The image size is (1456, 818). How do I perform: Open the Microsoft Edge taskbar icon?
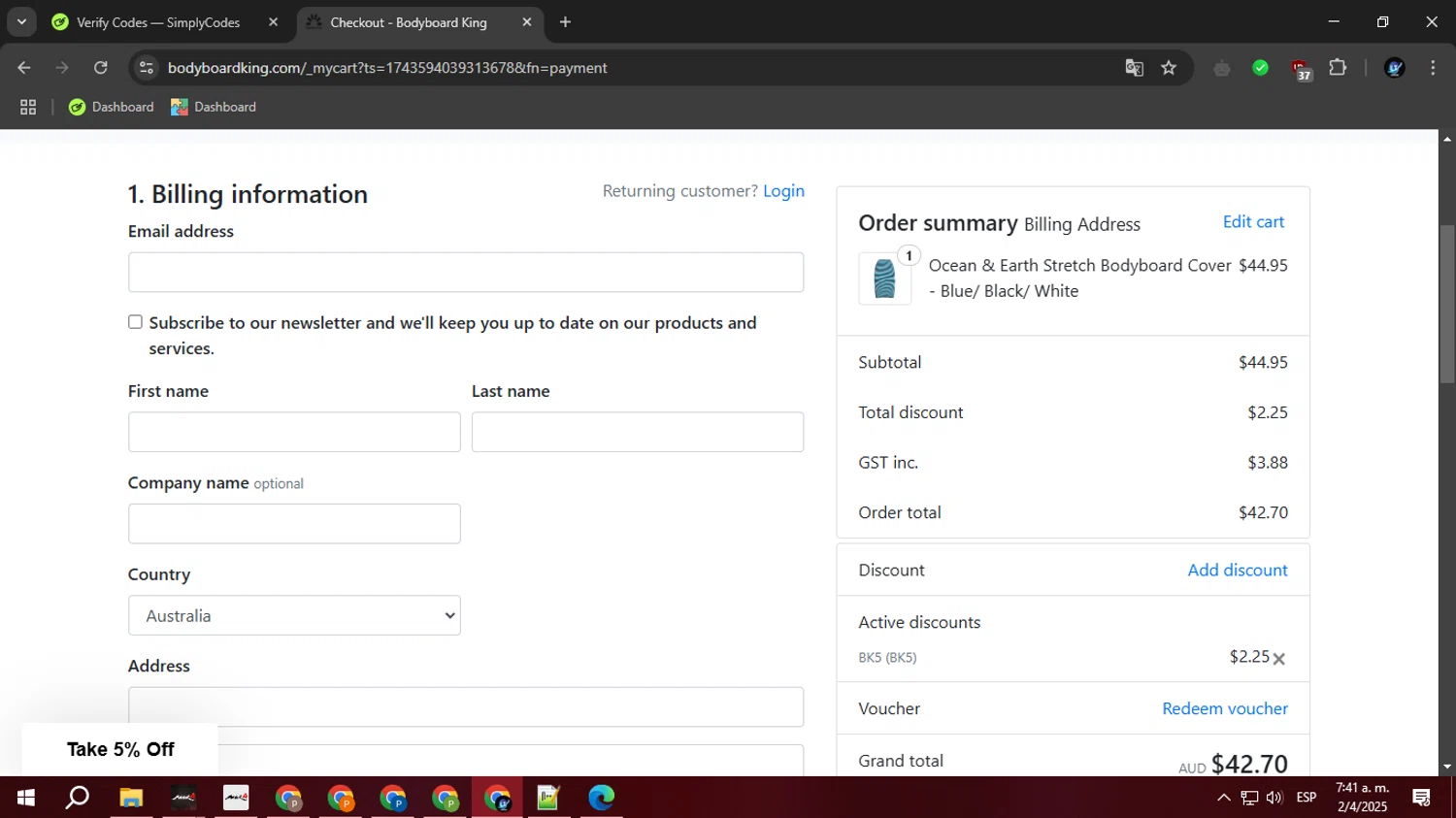601,798
